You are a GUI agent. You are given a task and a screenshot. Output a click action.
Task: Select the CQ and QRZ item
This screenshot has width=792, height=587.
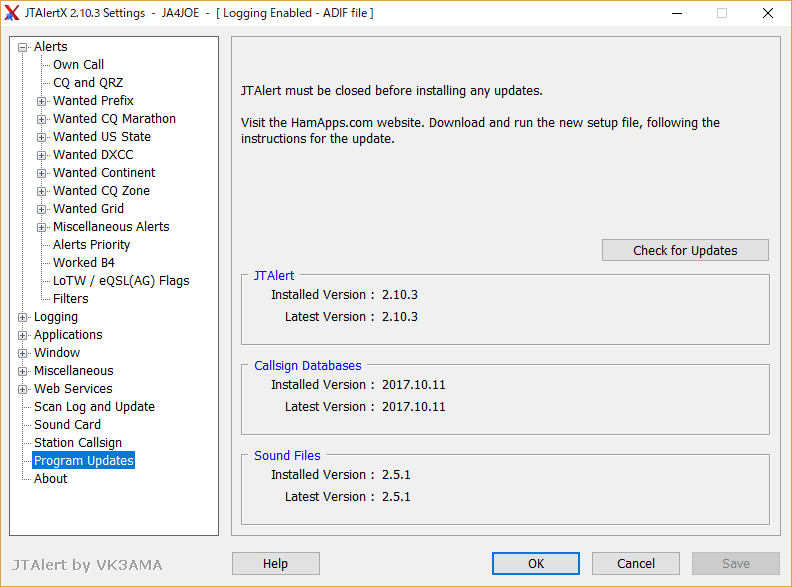click(88, 82)
